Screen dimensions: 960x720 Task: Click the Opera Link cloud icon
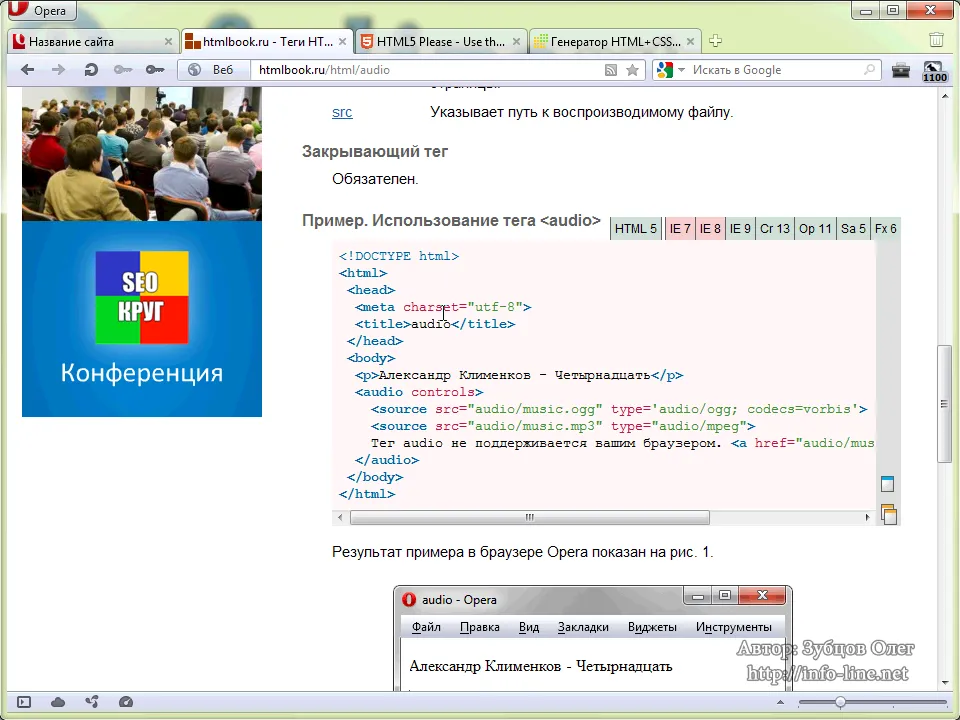click(x=58, y=702)
